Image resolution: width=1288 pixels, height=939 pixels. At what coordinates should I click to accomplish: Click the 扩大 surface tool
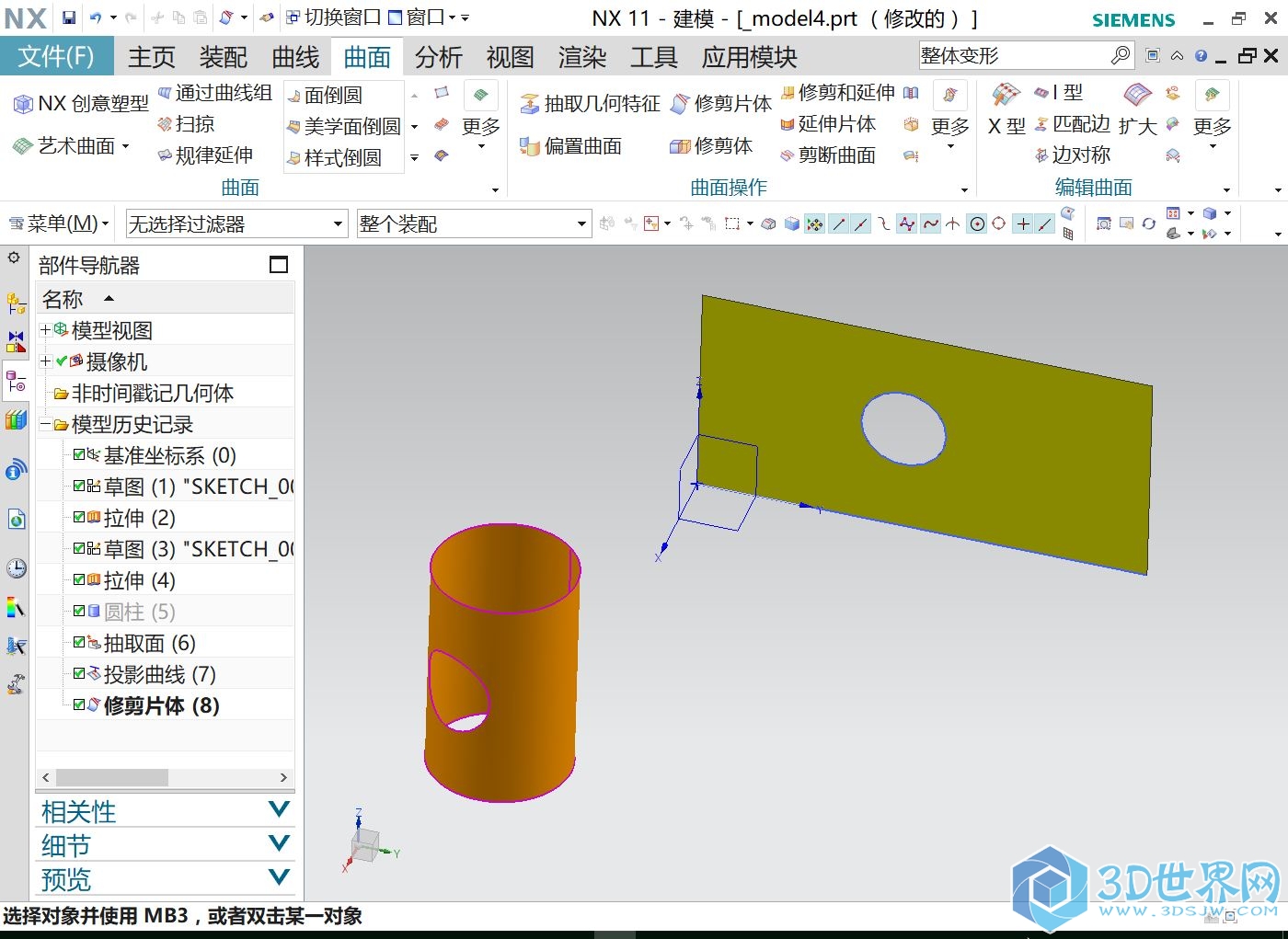[x=1138, y=108]
